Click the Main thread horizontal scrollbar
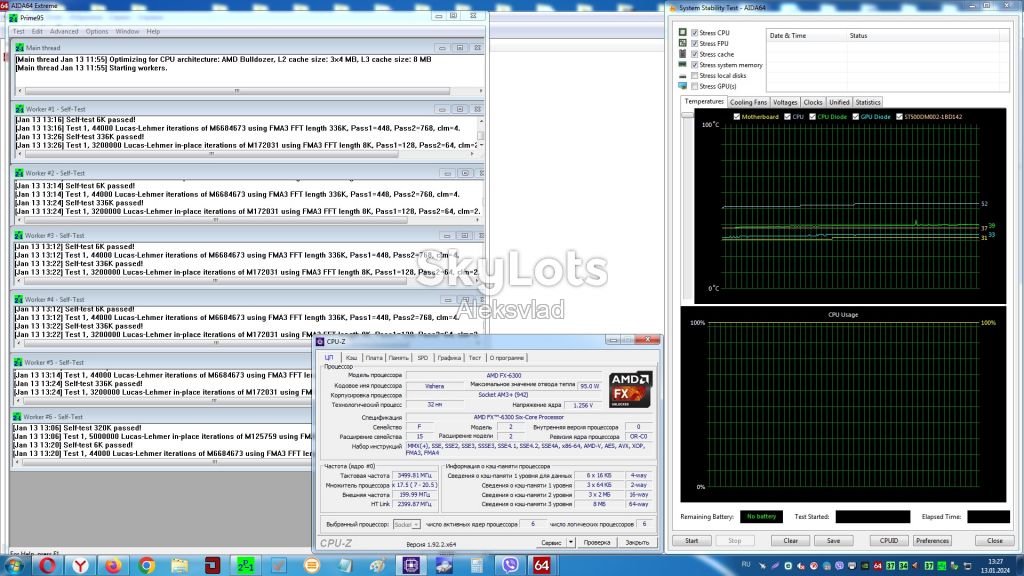 click(250, 91)
